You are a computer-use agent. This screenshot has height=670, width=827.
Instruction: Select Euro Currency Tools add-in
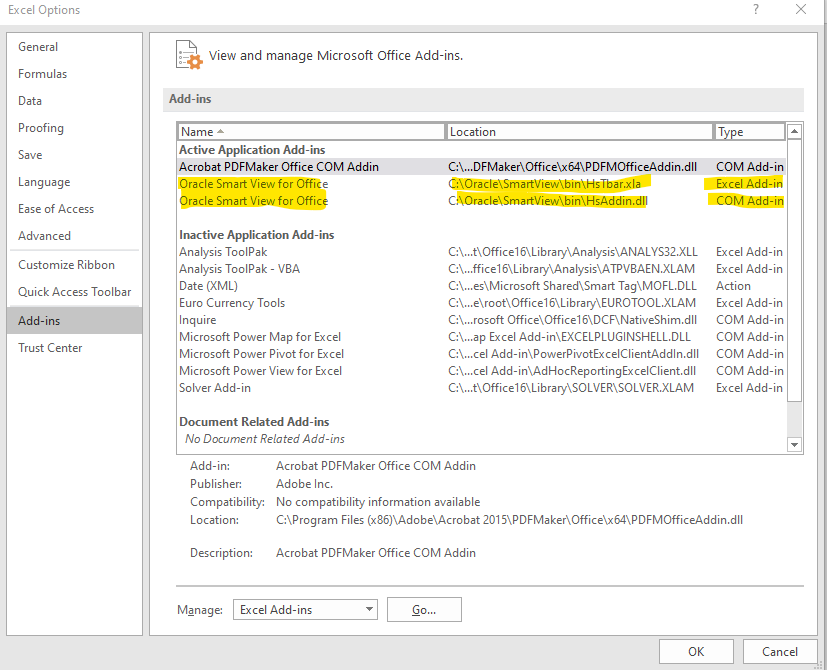click(481, 303)
